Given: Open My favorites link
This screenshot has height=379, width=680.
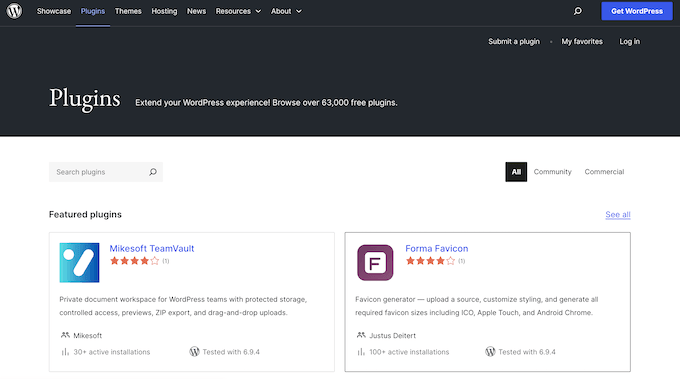Looking at the screenshot, I should coord(582,42).
